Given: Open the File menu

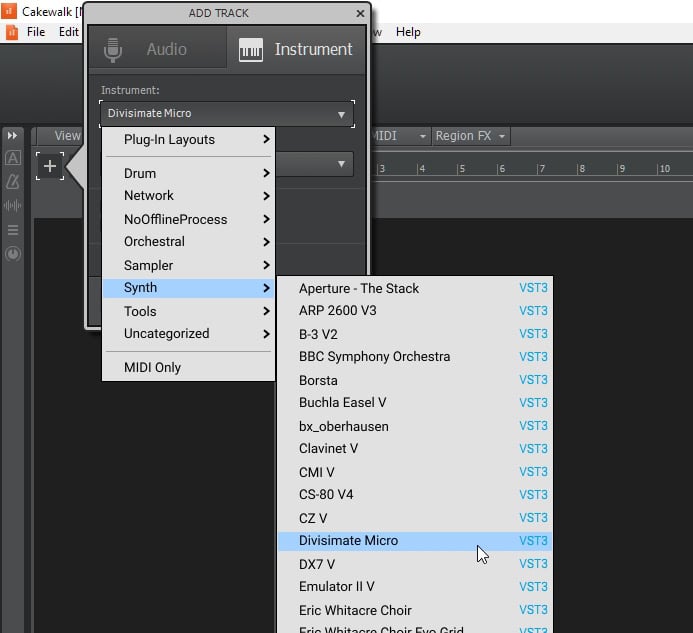Looking at the screenshot, I should pos(36,32).
